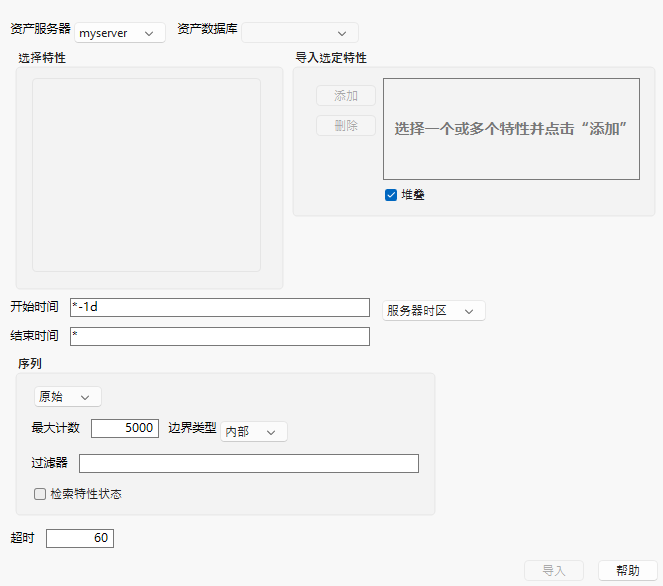Open the 资产服务器 myserver dropdown

[120, 33]
